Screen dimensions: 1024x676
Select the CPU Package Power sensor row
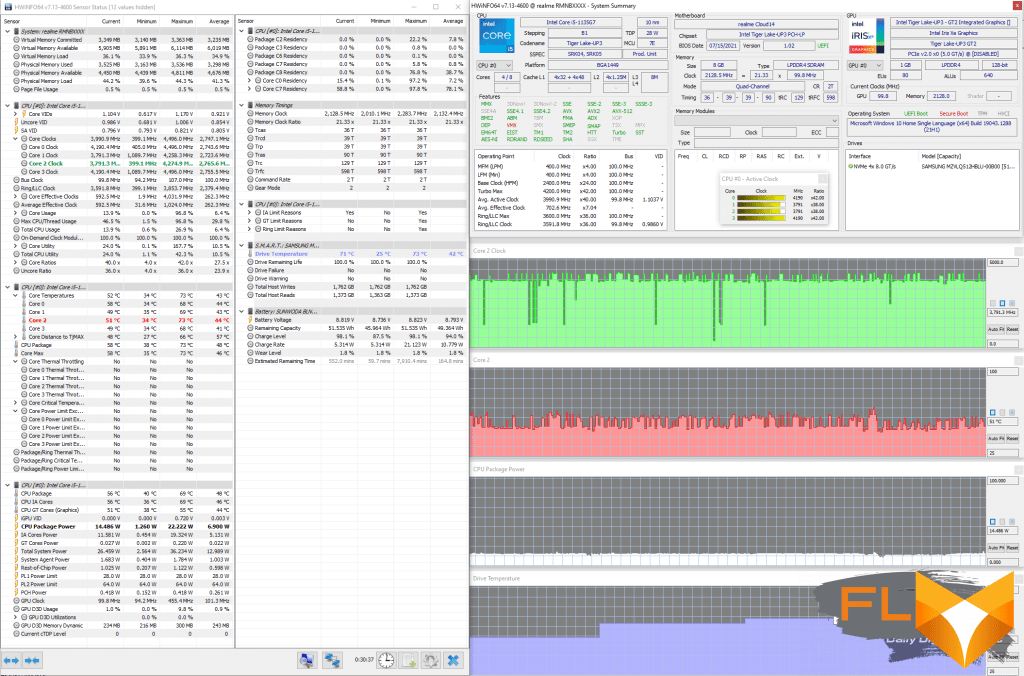point(52,526)
